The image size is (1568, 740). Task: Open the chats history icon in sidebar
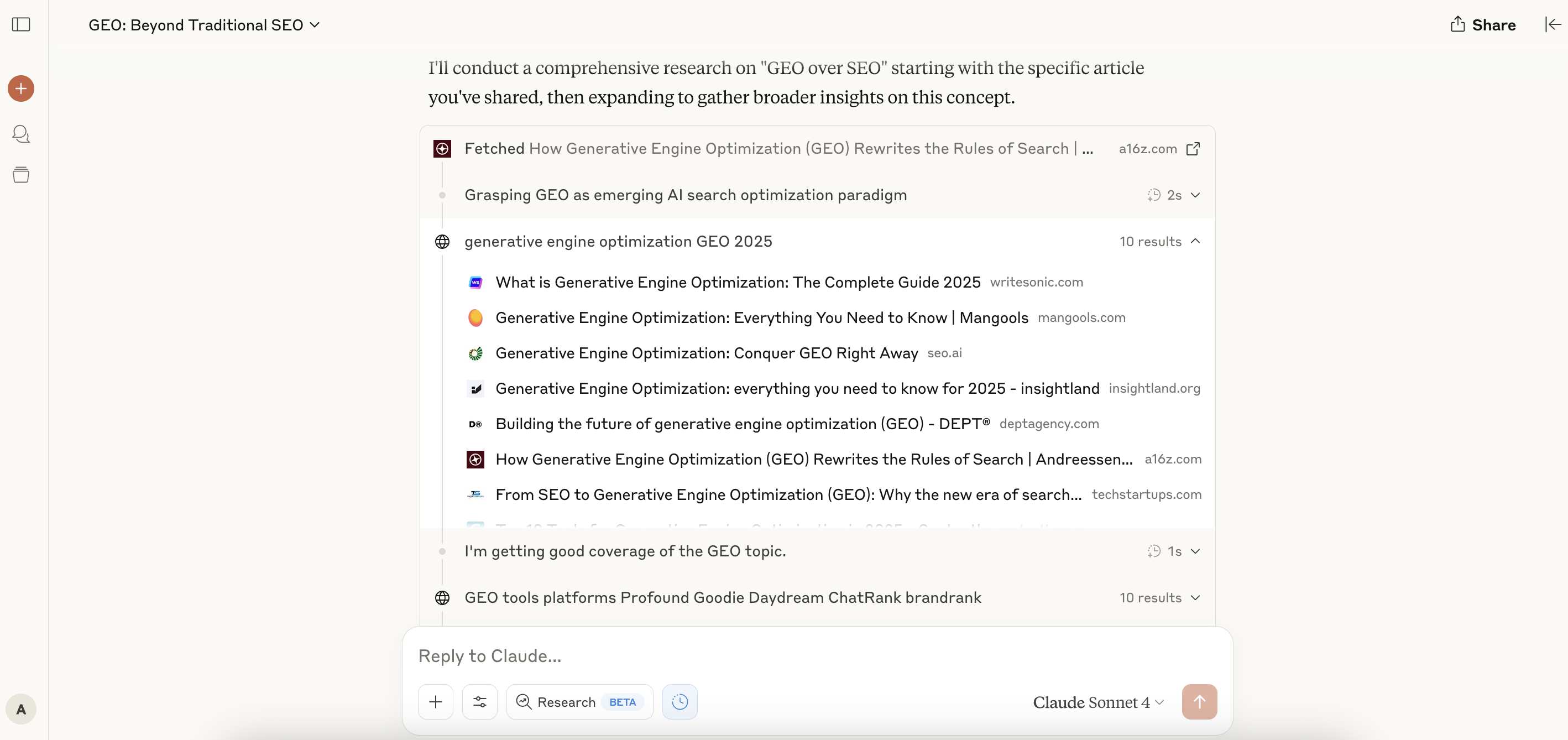22,133
